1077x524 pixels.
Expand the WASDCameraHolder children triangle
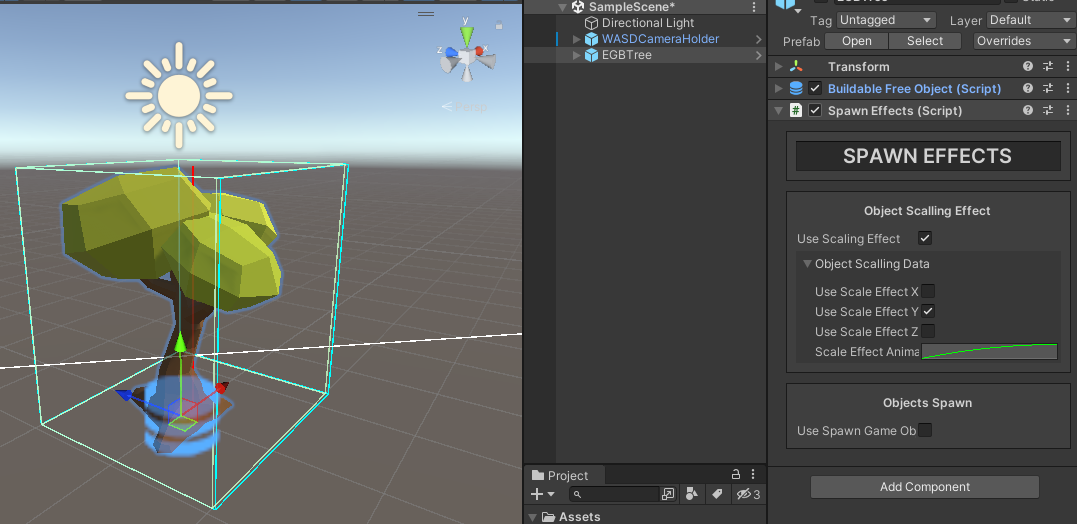(577, 39)
